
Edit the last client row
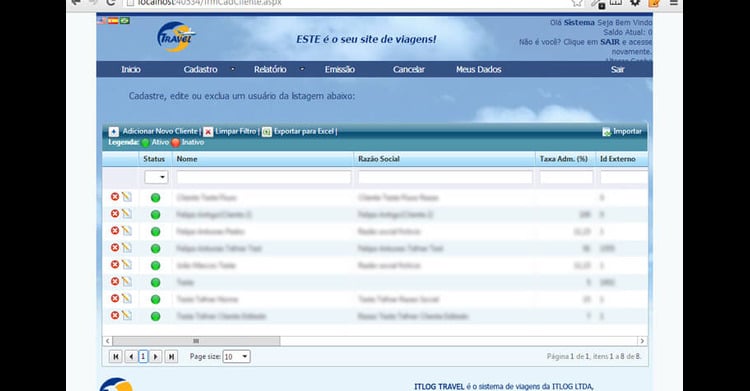point(126,315)
